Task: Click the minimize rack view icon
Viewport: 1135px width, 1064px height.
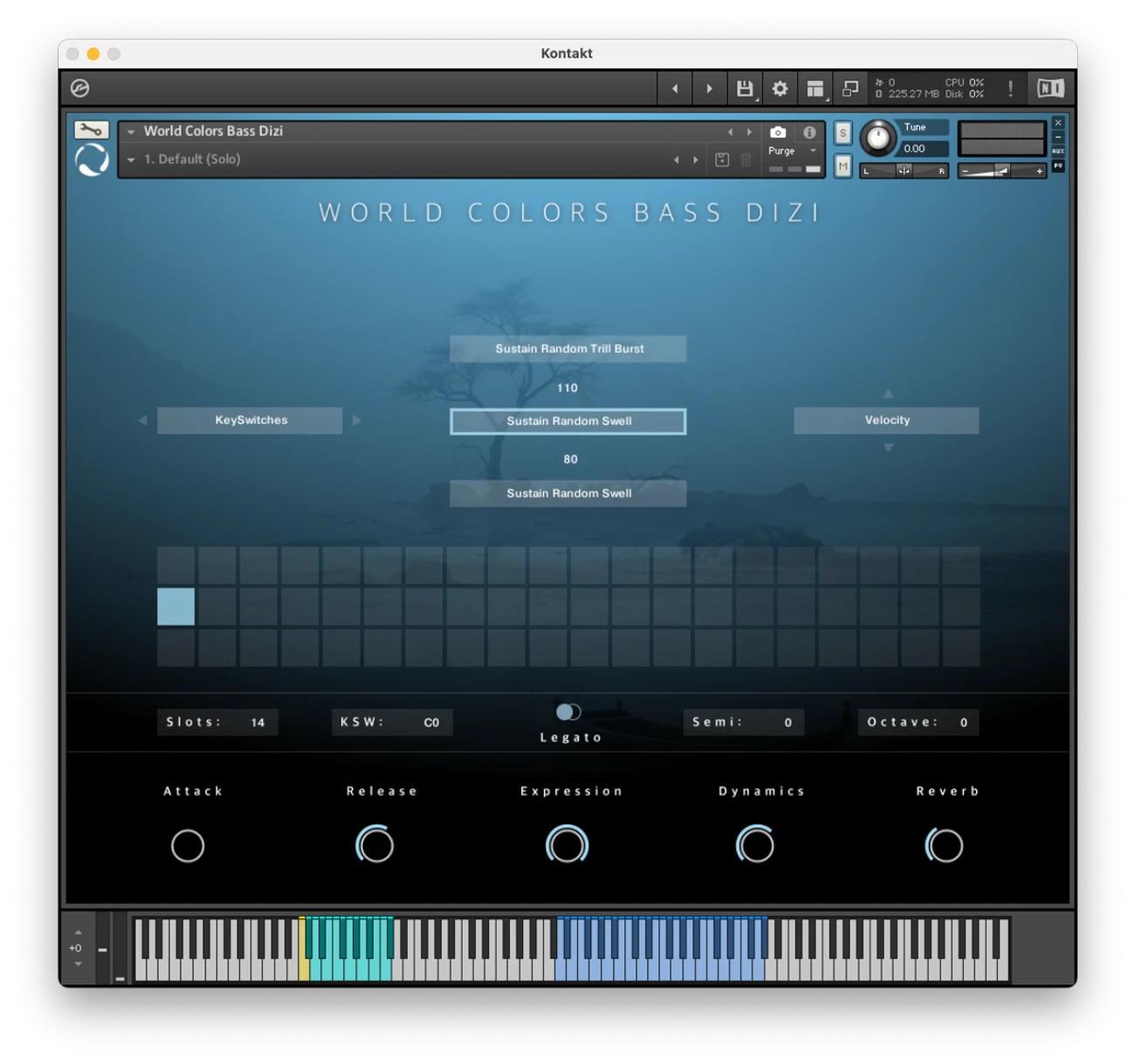Action: 850,88
